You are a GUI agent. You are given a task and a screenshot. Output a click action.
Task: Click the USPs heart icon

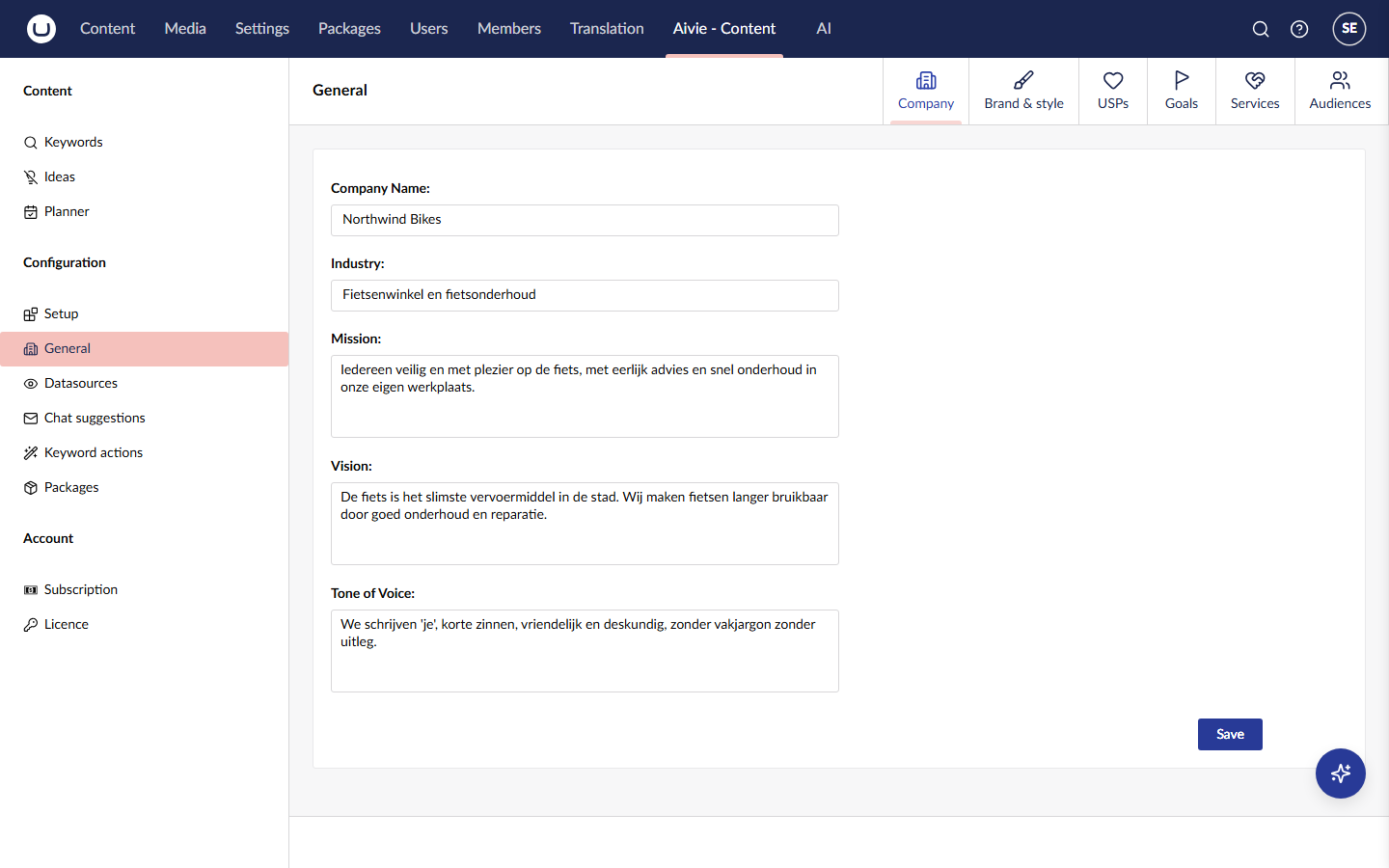[x=1113, y=80]
